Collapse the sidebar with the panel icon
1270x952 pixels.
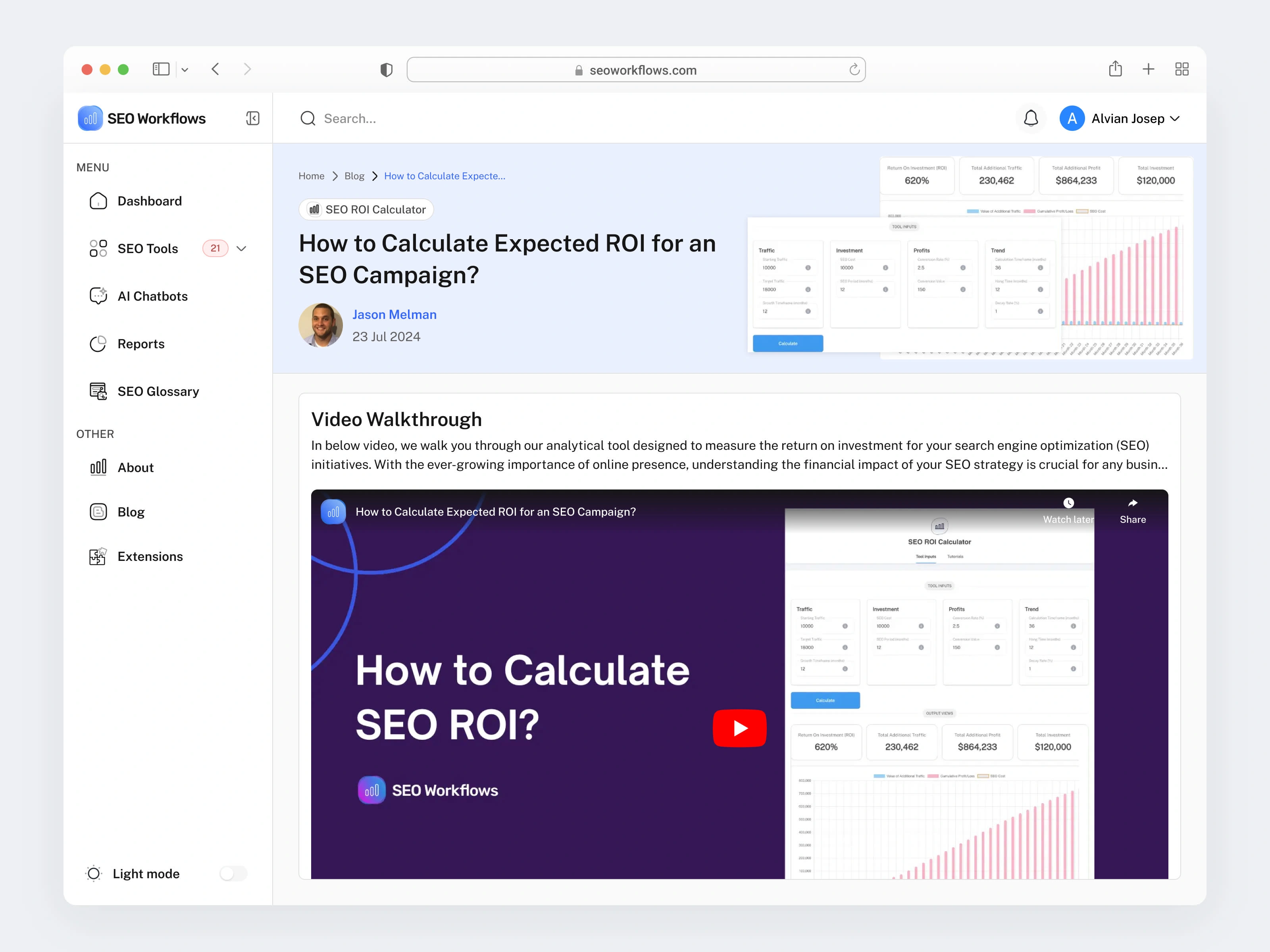(x=253, y=118)
